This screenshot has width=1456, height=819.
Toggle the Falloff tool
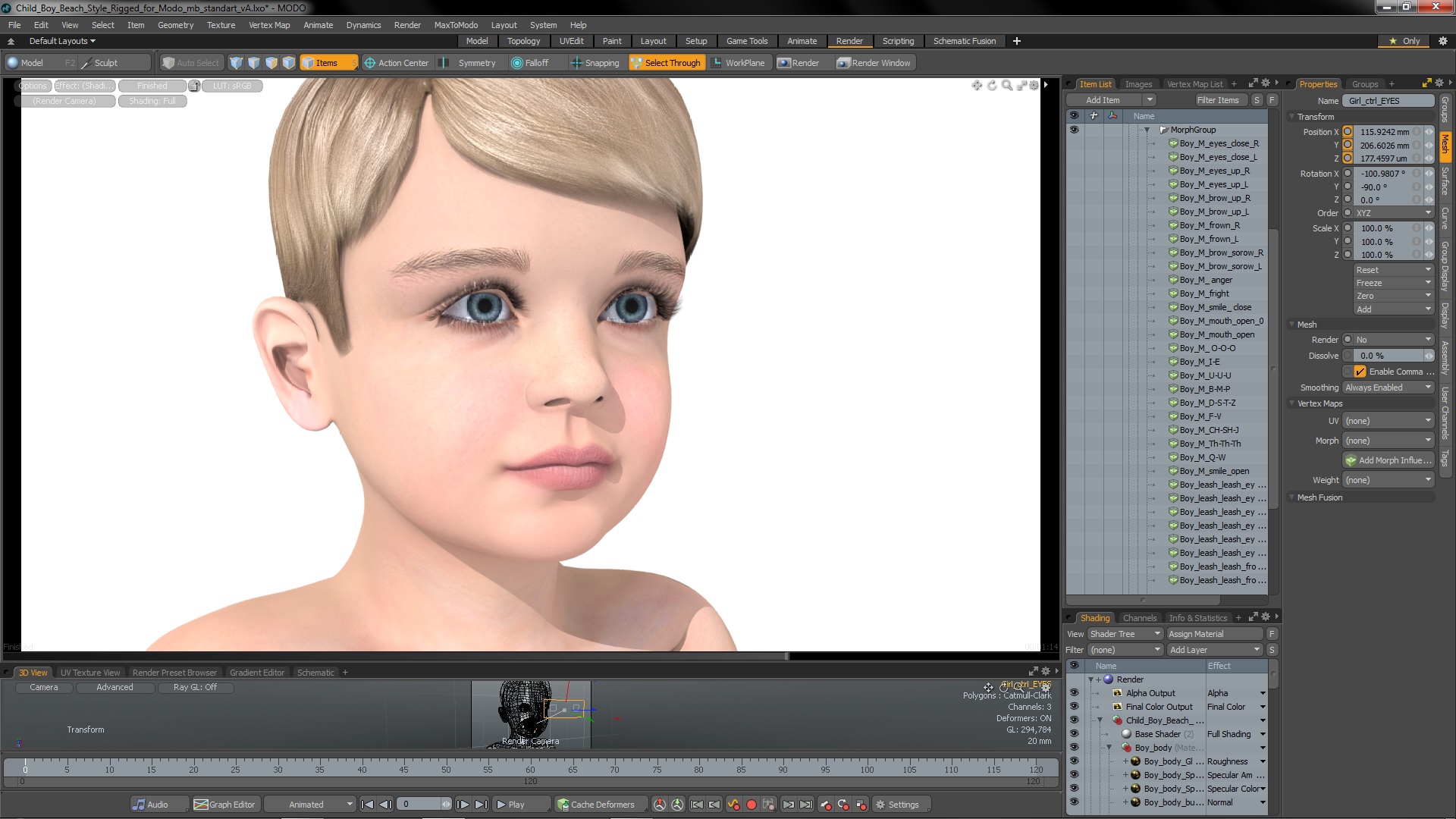click(x=529, y=63)
